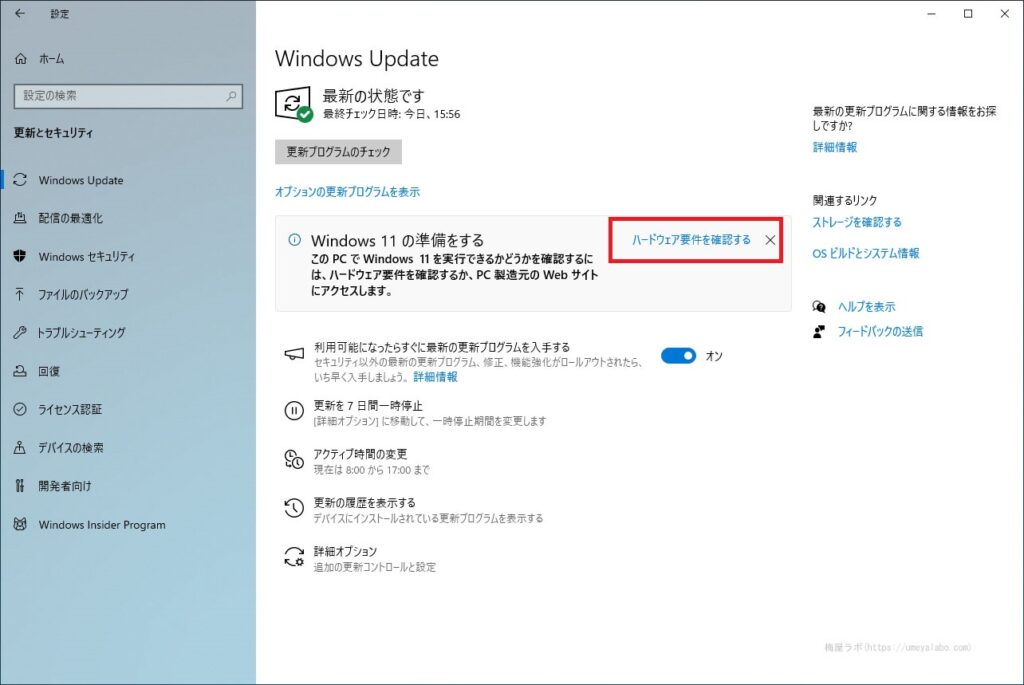Screen dimensions: 1024x685
Task: Open ホーム in the settings sidebar
Action: point(52,59)
